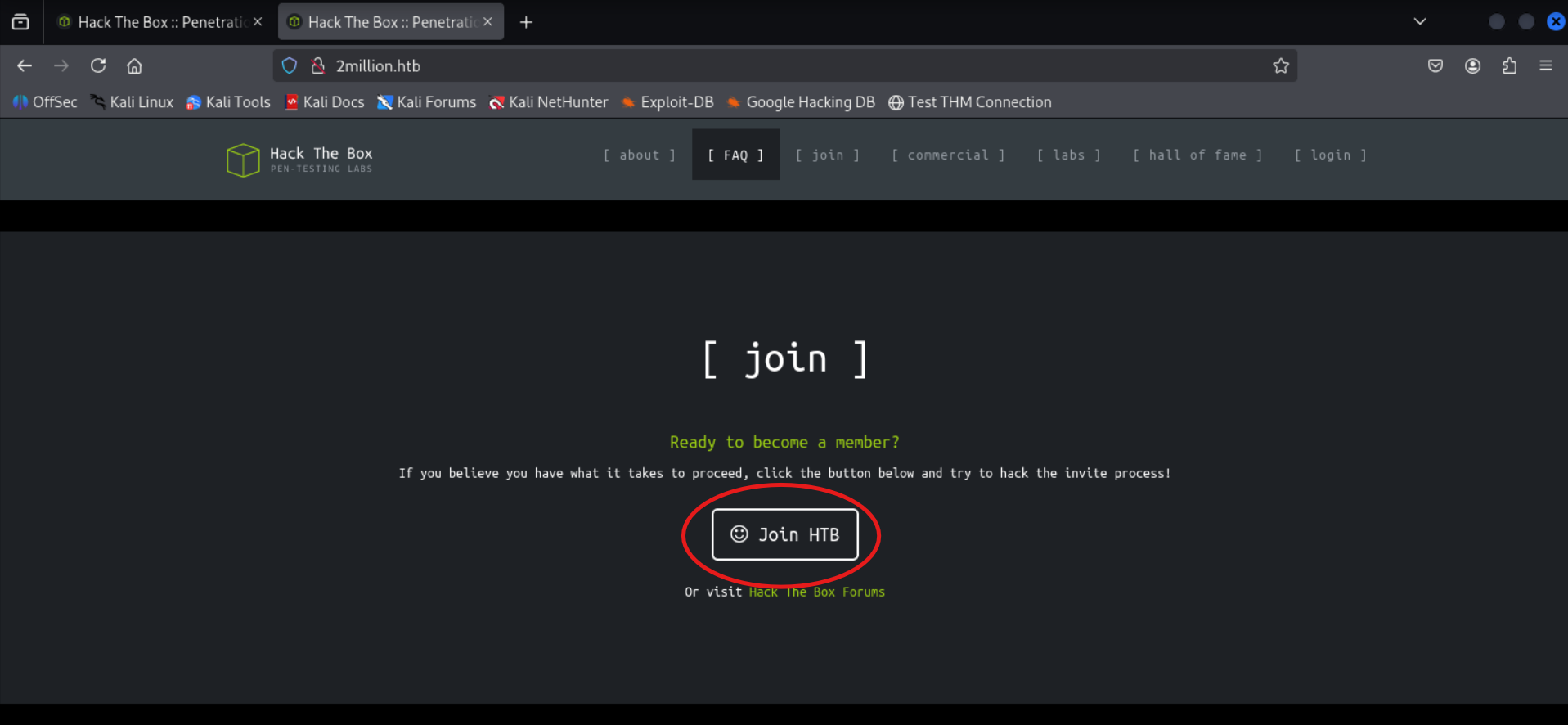Click the Hack The Box cube logo
The width and height of the screenshot is (1568, 725).
243,160
